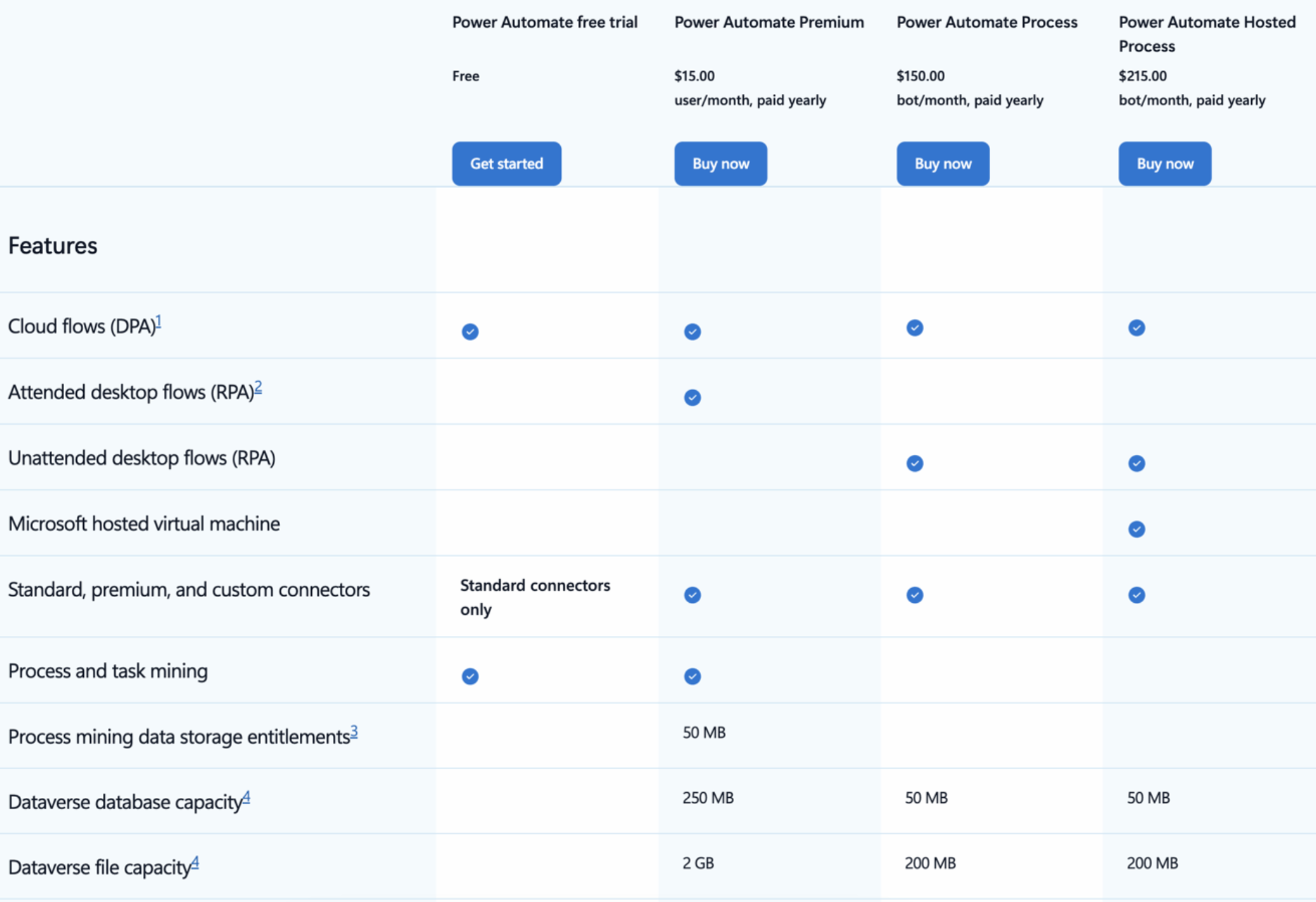This screenshot has height=902, width=1316.
Task: Click Process and task mining checkmark in Premium
Action: pos(692,676)
